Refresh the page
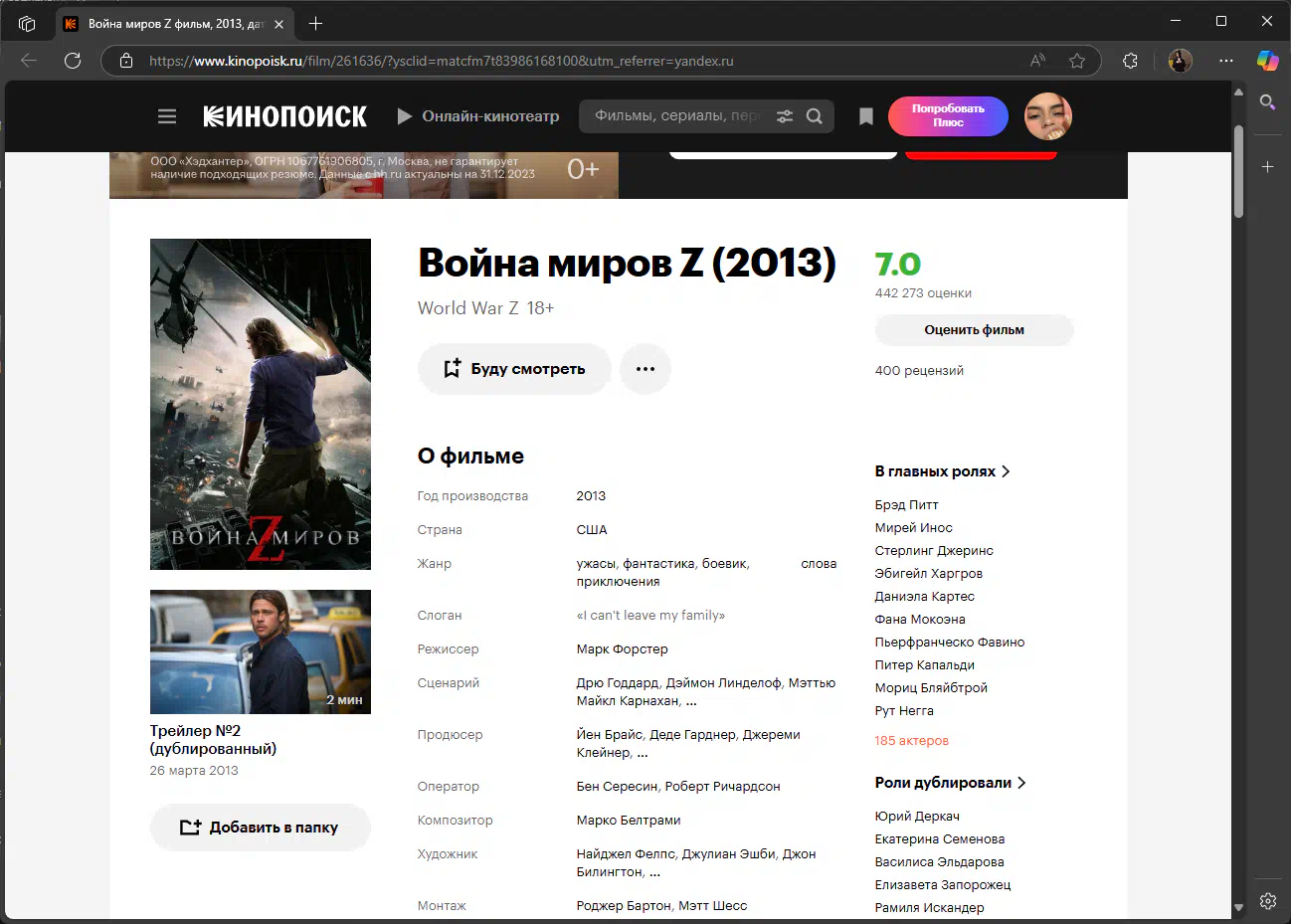 (x=73, y=61)
